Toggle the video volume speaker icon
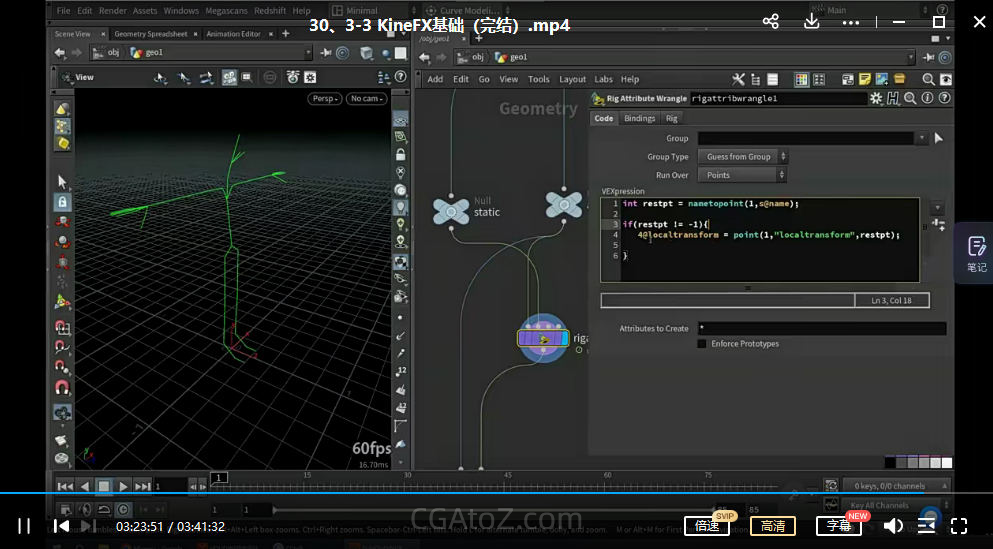 pos(893,526)
